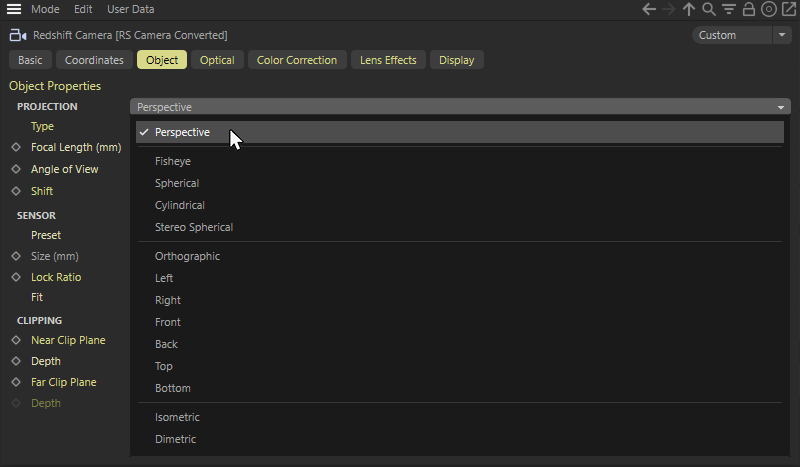Click the Redshift Camera object icon
800x467 pixels.
pos(18,35)
